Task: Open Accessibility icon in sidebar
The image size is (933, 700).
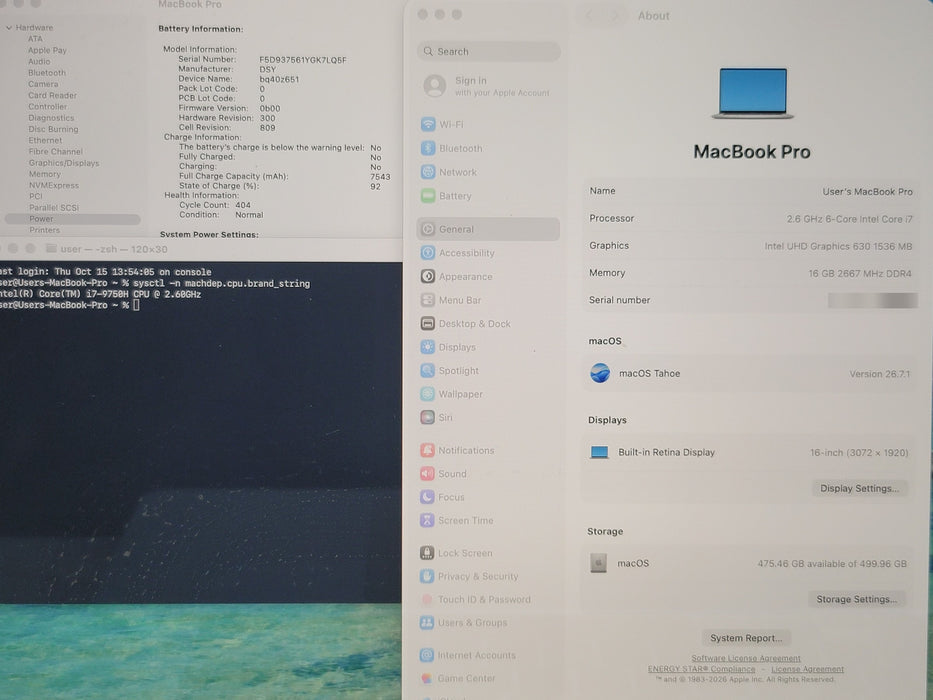Action: pyautogui.click(x=428, y=253)
